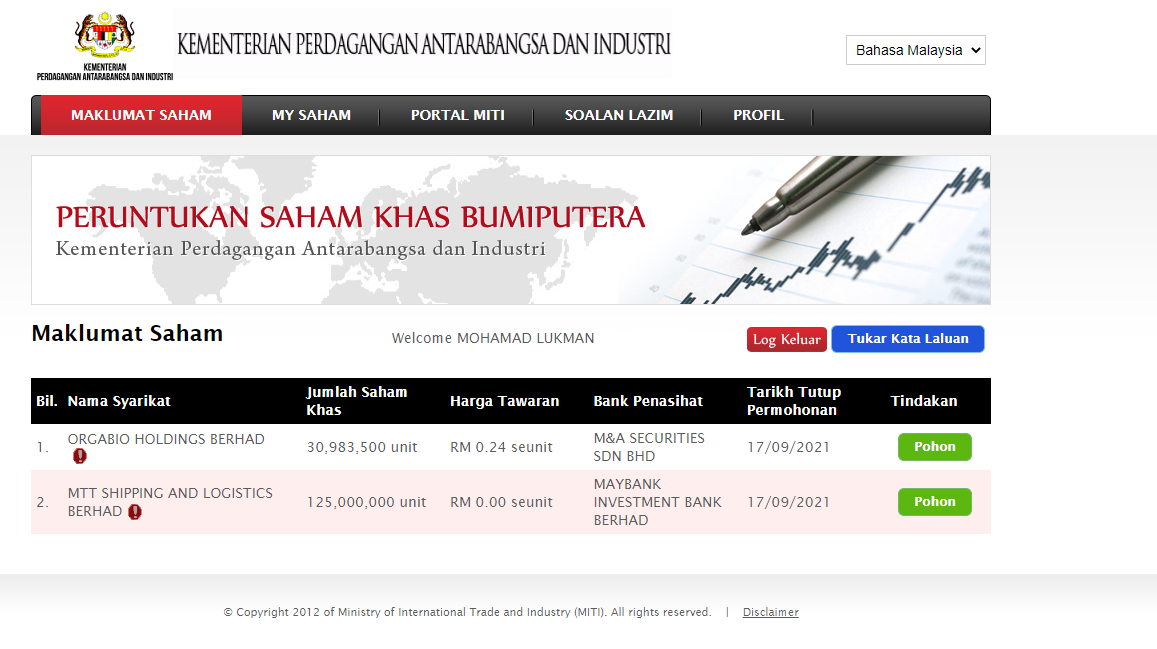Open the Soalan Lazim page
Viewport: 1157px width, 649px height.
click(x=618, y=115)
